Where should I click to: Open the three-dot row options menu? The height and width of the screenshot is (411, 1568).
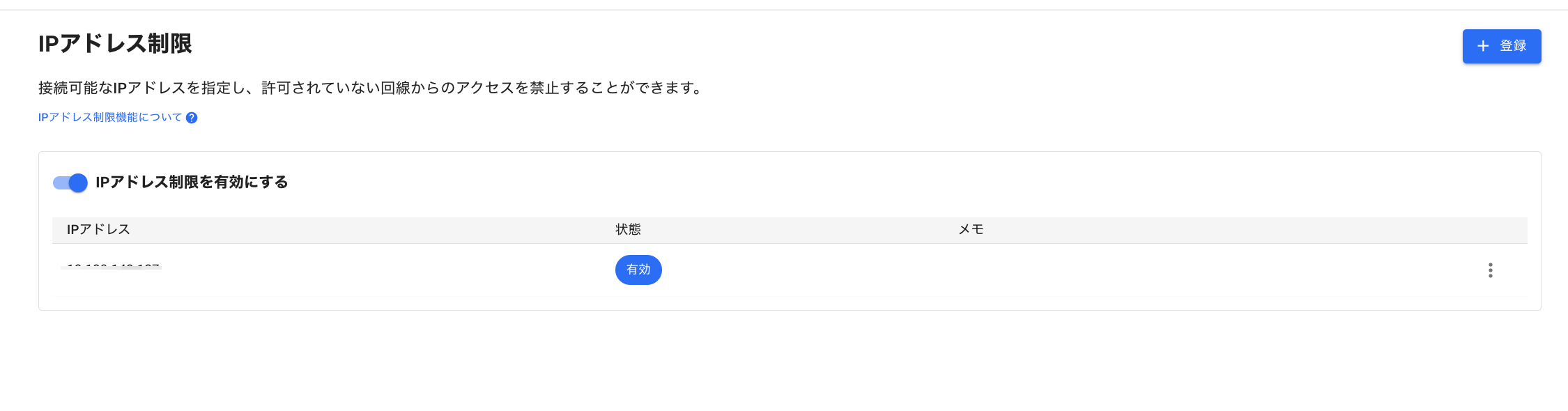[x=1490, y=270]
